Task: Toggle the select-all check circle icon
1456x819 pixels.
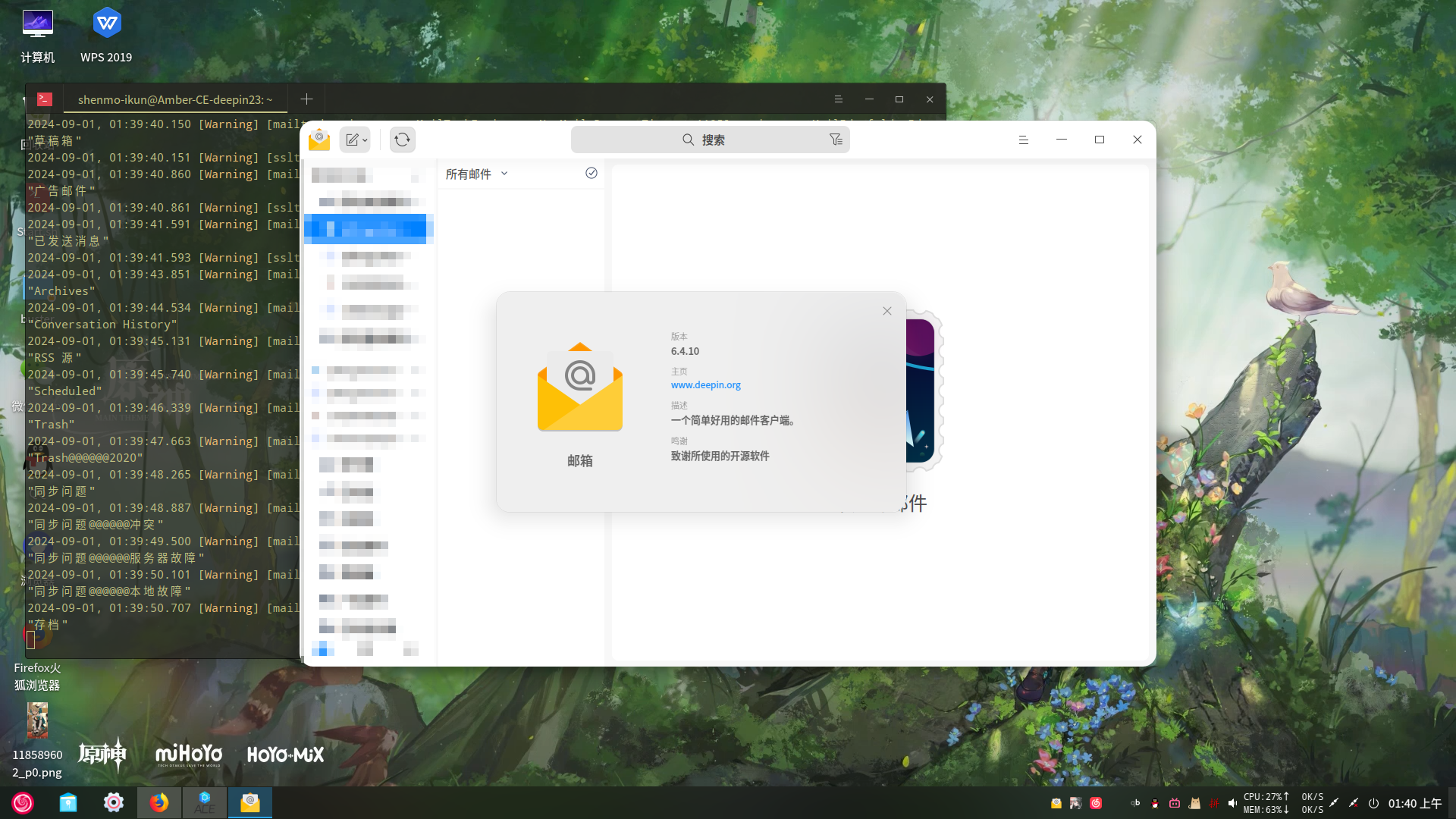Action: 591,173
